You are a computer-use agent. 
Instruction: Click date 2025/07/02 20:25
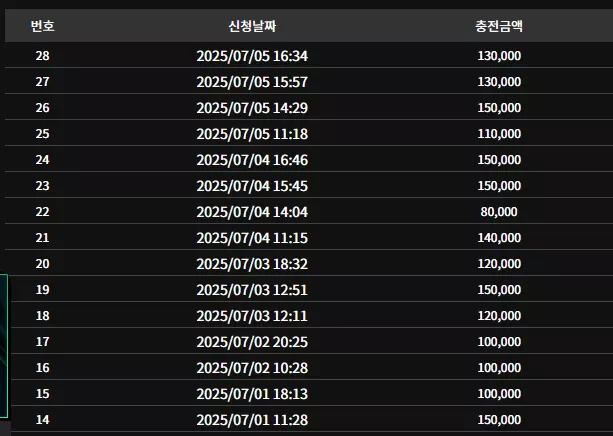252,342
